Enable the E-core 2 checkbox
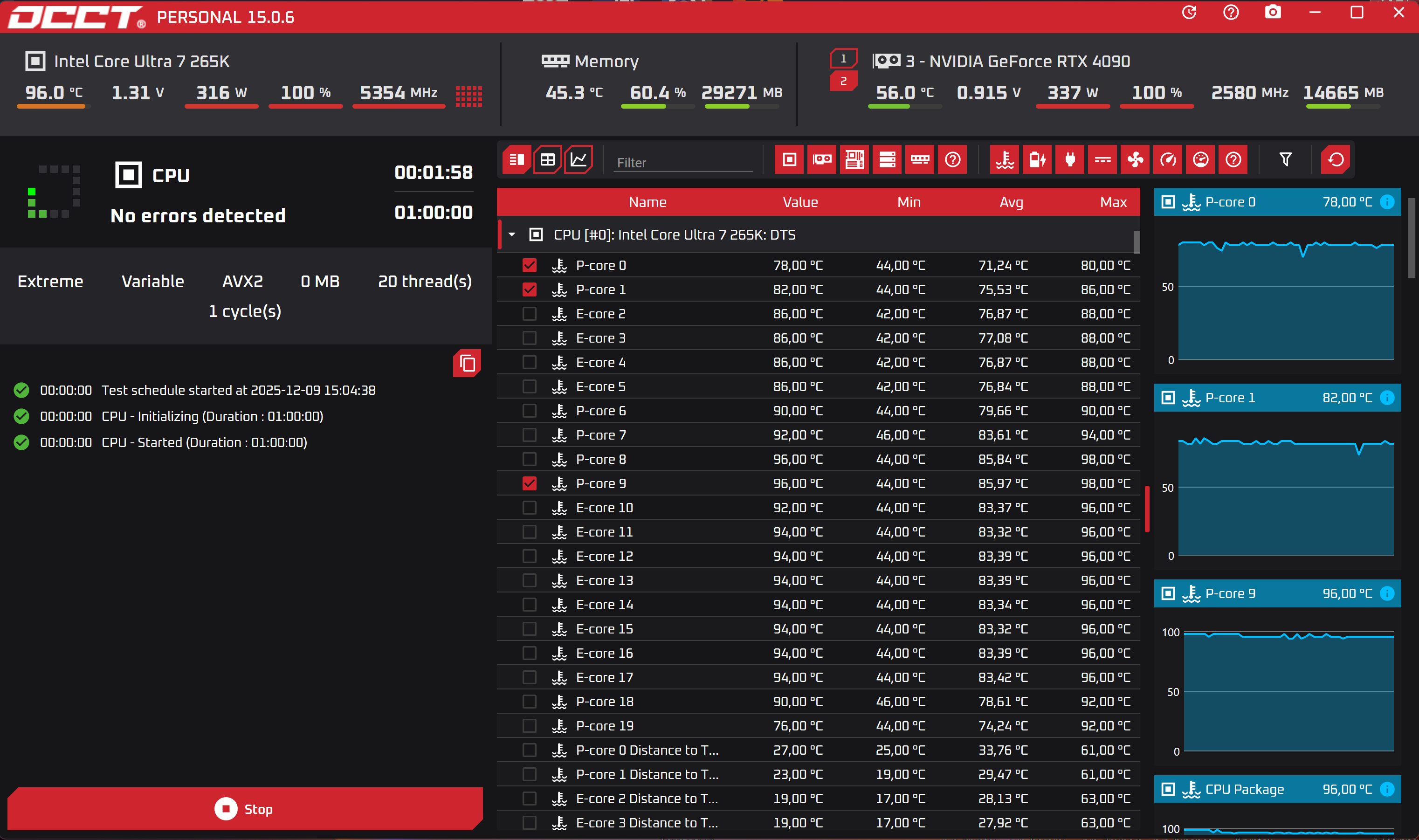 coord(529,314)
